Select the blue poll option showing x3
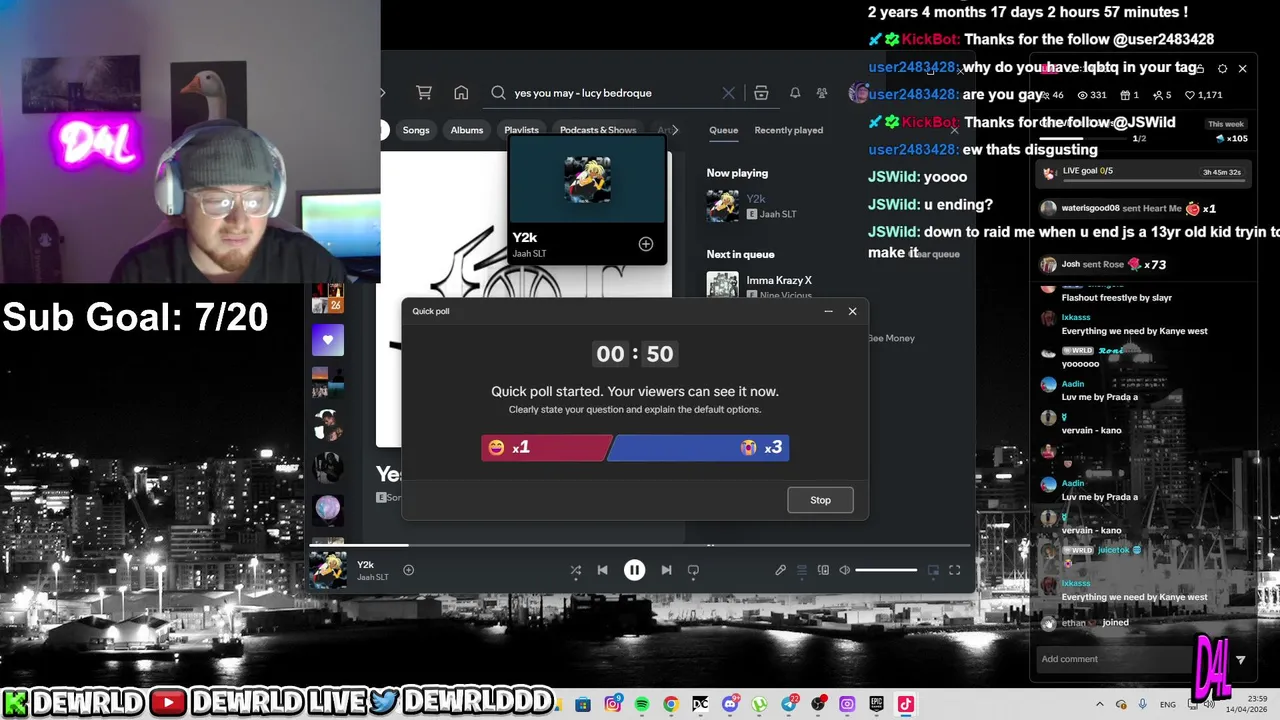 pos(698,448)
